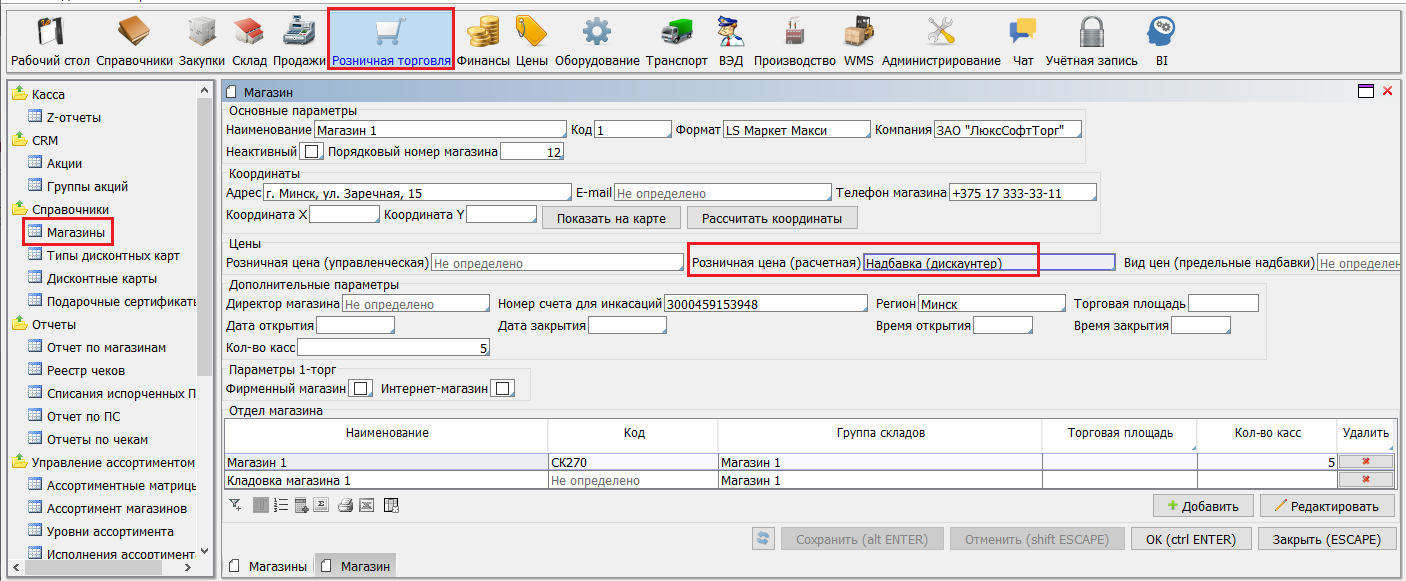Click the add filter funnel icon

(235, 505)
